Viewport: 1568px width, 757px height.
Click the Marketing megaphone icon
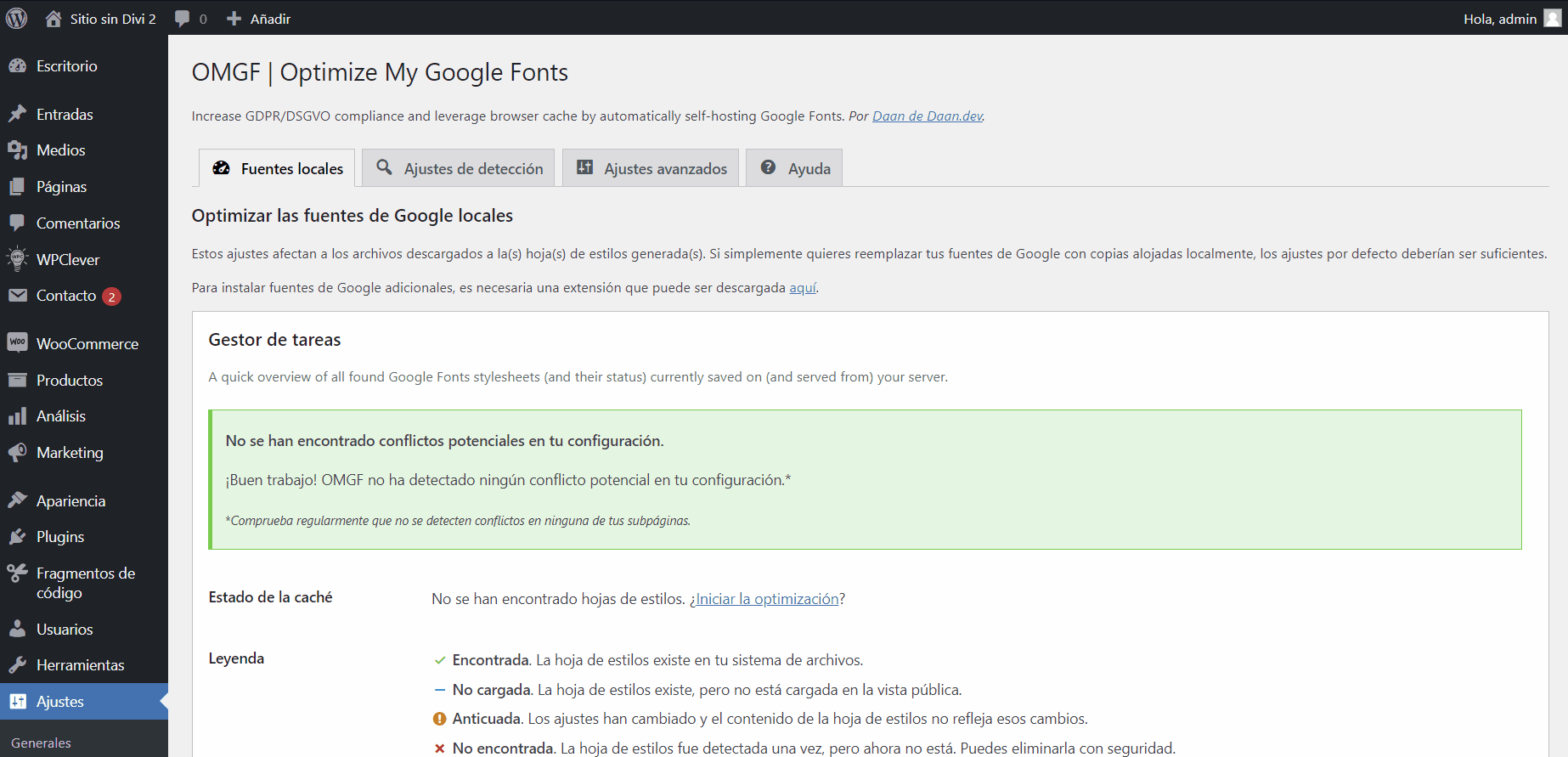click(x=17, y=453)
